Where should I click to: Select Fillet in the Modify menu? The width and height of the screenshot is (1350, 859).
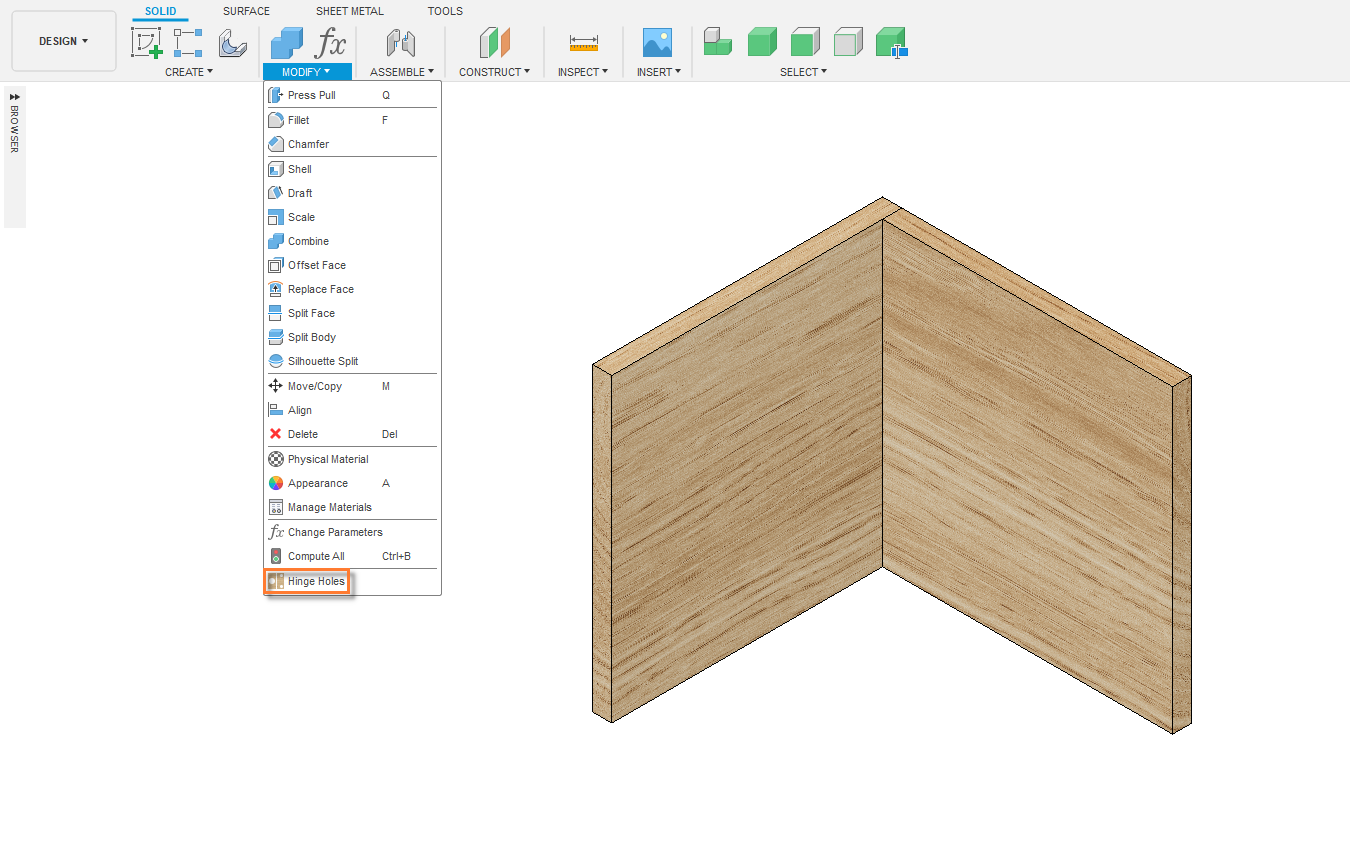[x=298, y=120]
